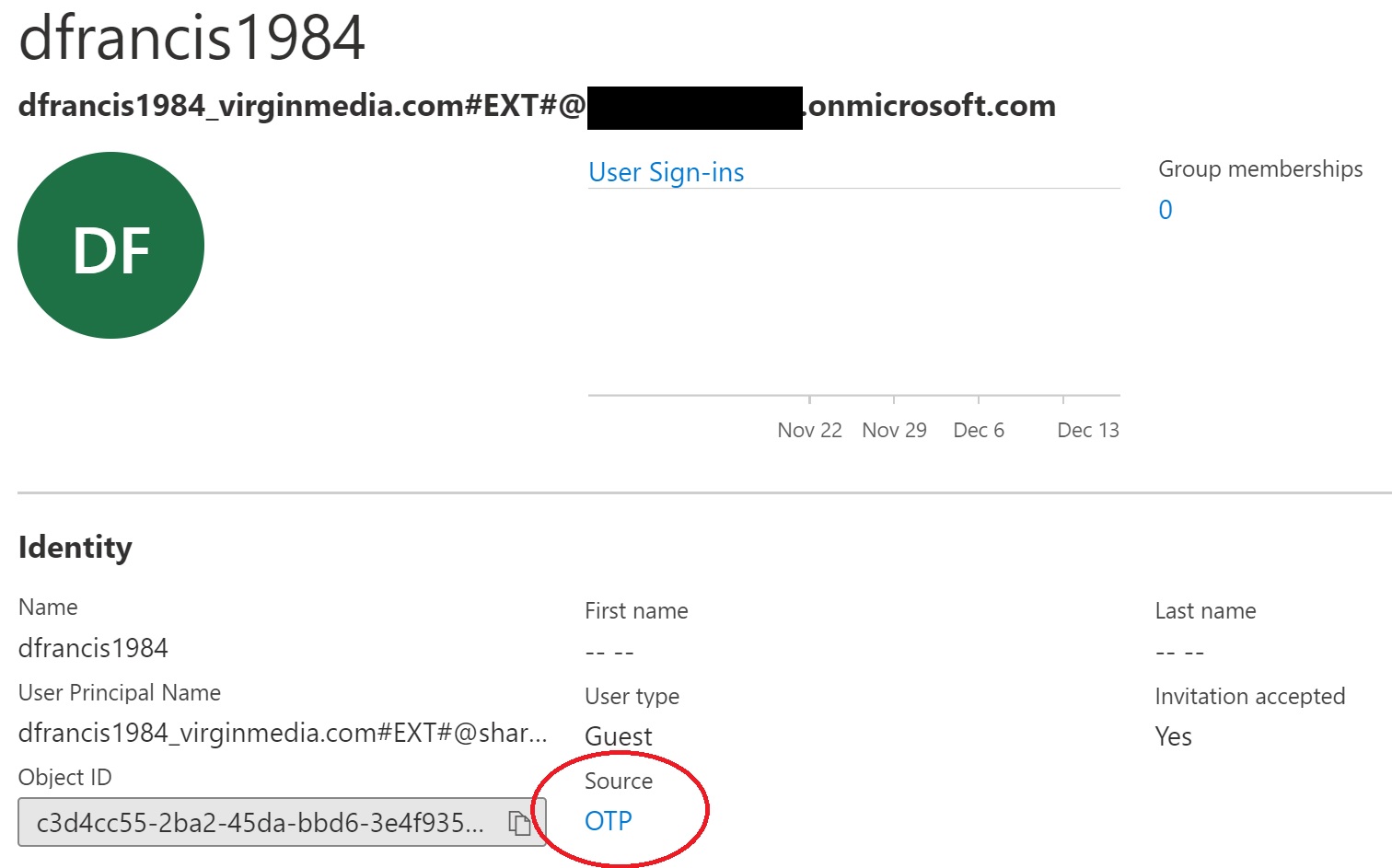Click the Identity section heading
The height and width of the screenshot is (868, 1392).
coord(75,547)
